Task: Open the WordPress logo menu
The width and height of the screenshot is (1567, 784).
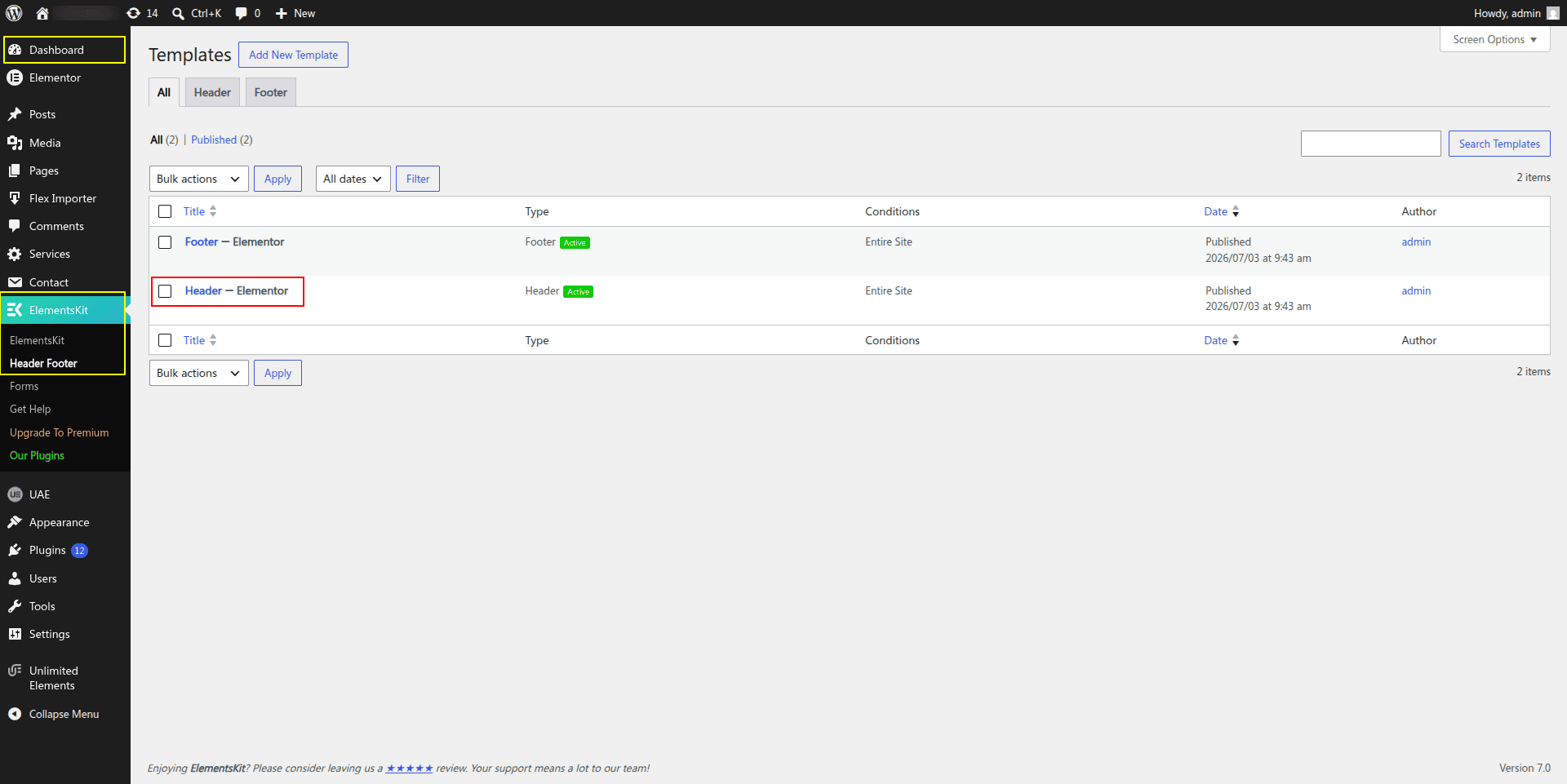Action: [14, 13]
